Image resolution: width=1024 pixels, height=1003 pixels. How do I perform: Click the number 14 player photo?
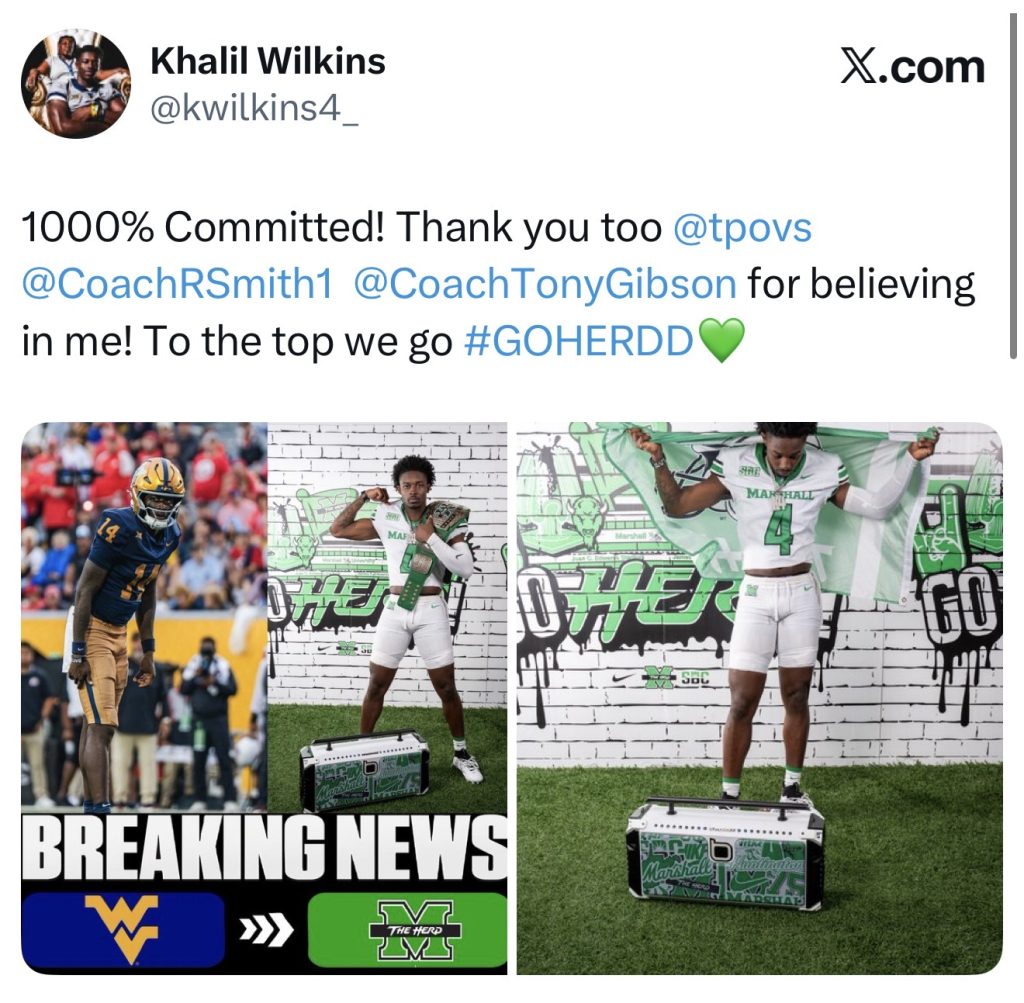[144, 615]
